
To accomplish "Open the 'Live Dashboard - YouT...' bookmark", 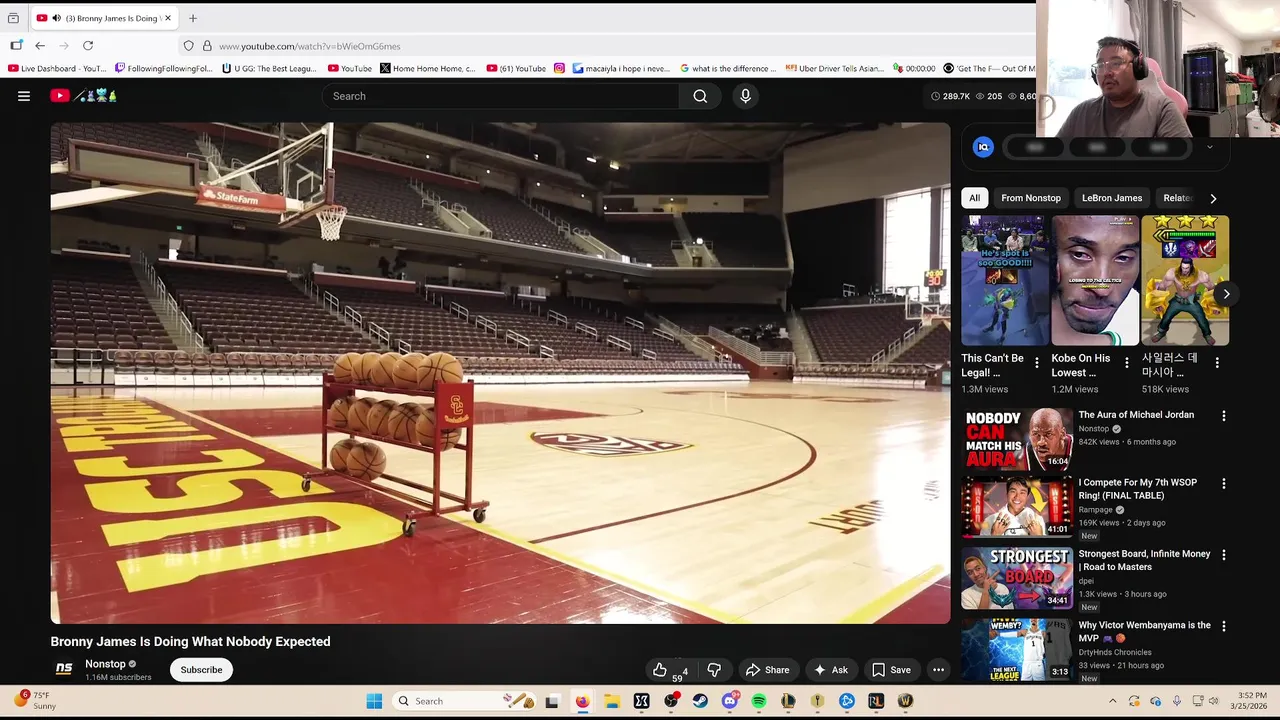I will click(x=57, y=69).
